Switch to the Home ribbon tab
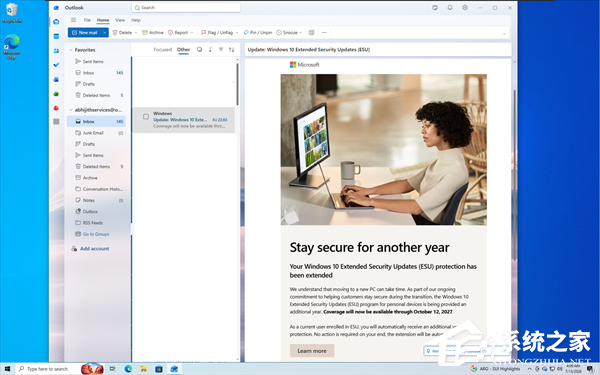 (x=103, y=20)
